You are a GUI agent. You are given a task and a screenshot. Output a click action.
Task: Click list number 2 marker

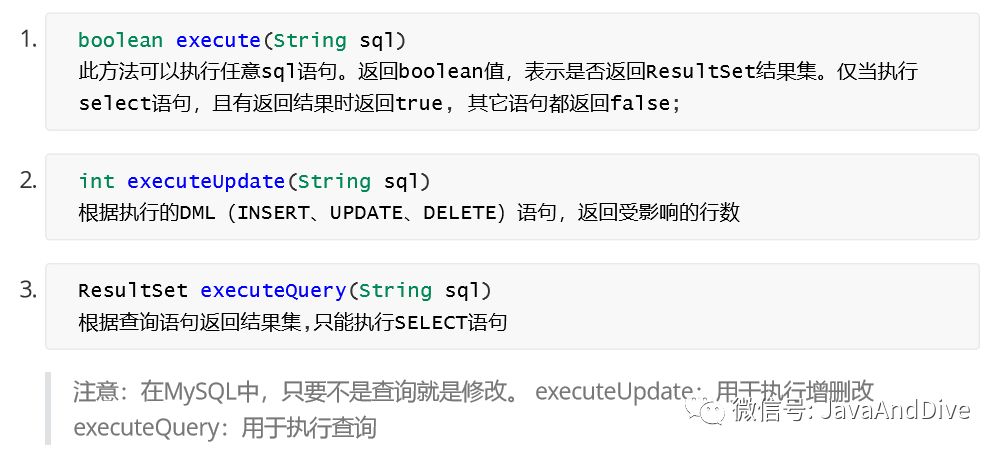click(x=28, y=181)
